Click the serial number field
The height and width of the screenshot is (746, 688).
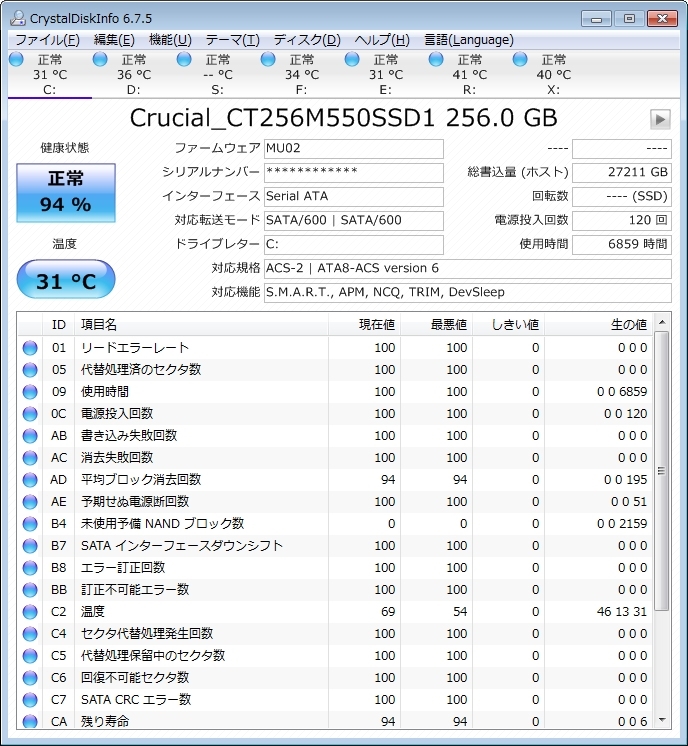point(354,173)
